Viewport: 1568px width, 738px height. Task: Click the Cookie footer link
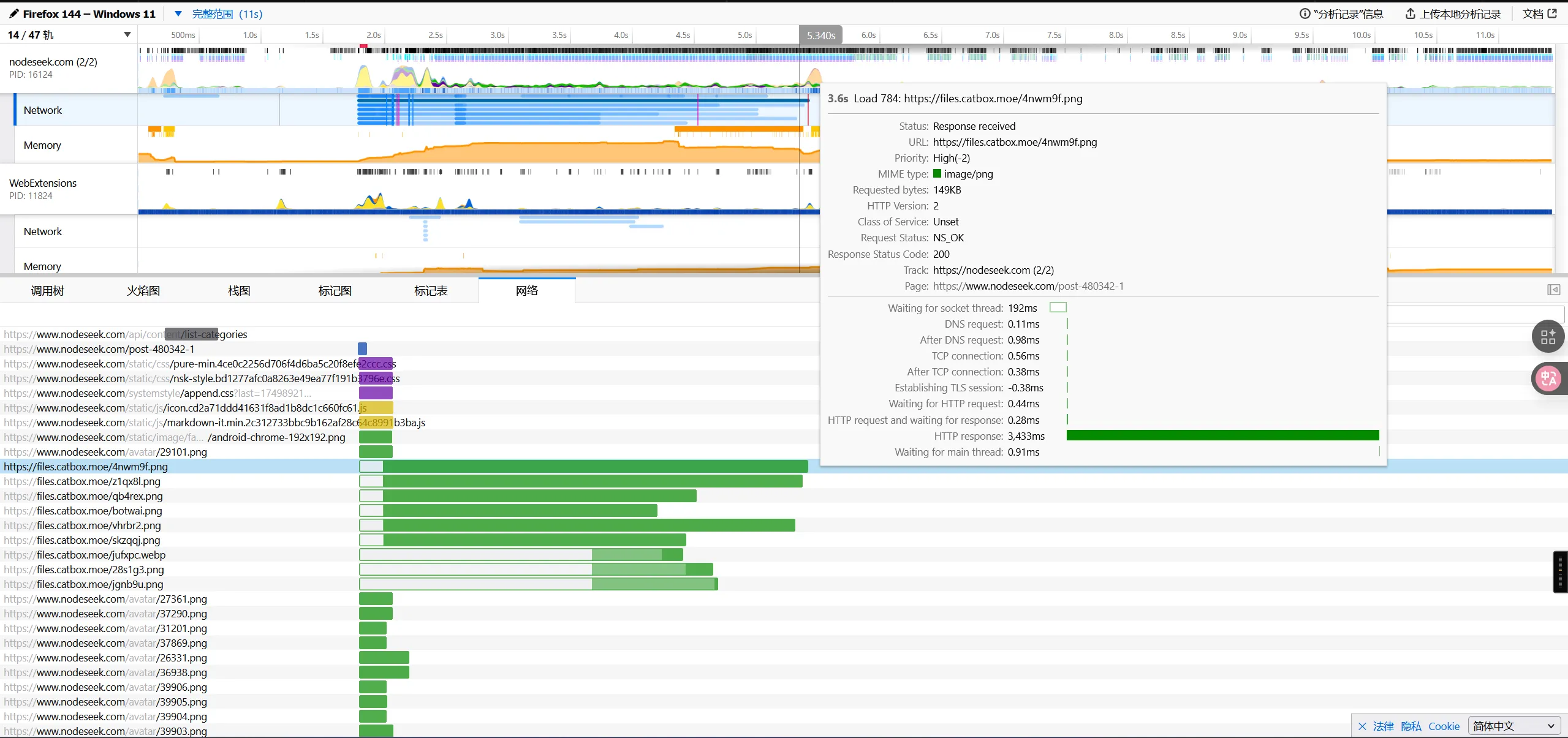point(1444,726)
